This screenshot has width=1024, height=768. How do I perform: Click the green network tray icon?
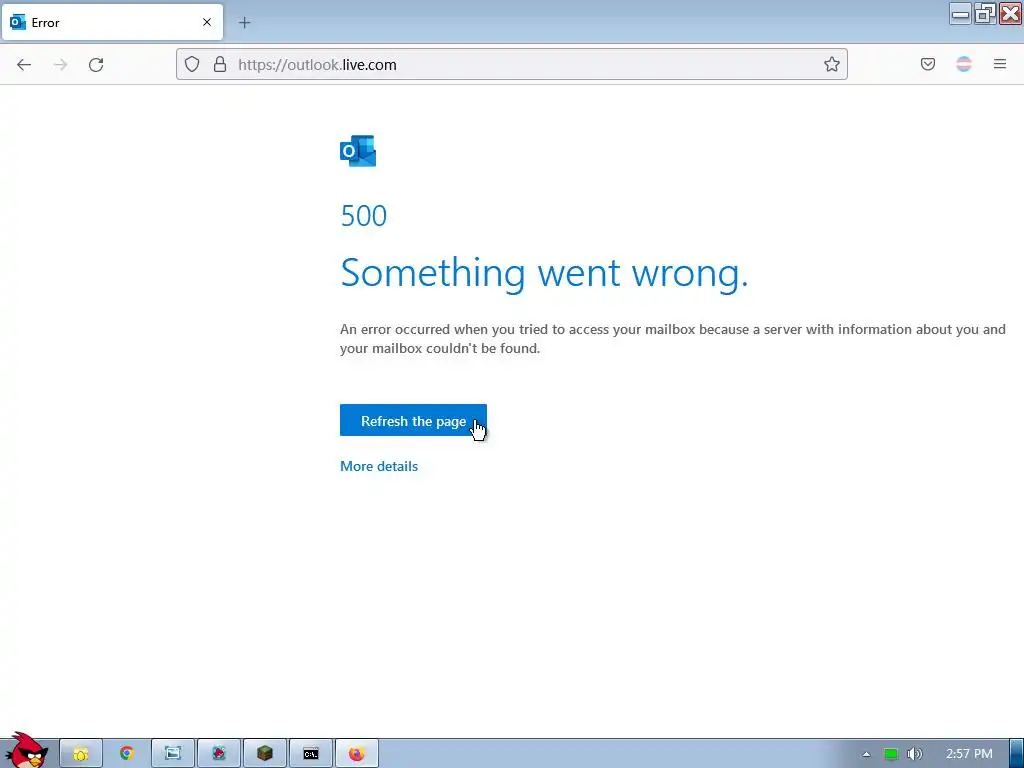(x=891, y=754)
